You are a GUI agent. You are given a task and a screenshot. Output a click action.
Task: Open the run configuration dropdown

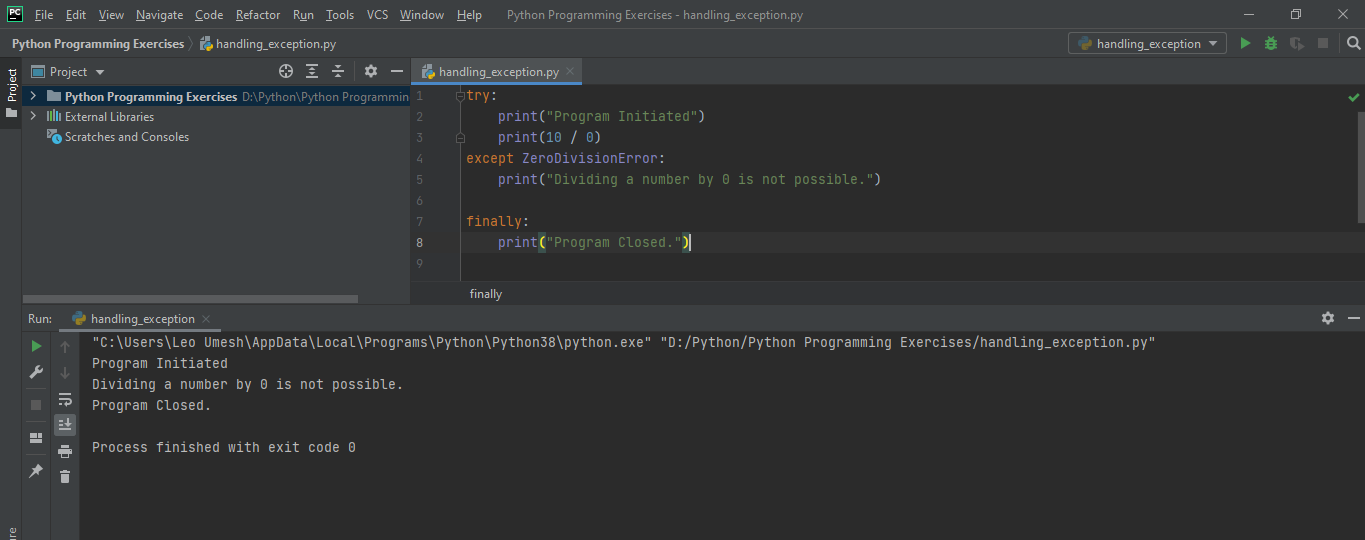[x=1148, y=44]
